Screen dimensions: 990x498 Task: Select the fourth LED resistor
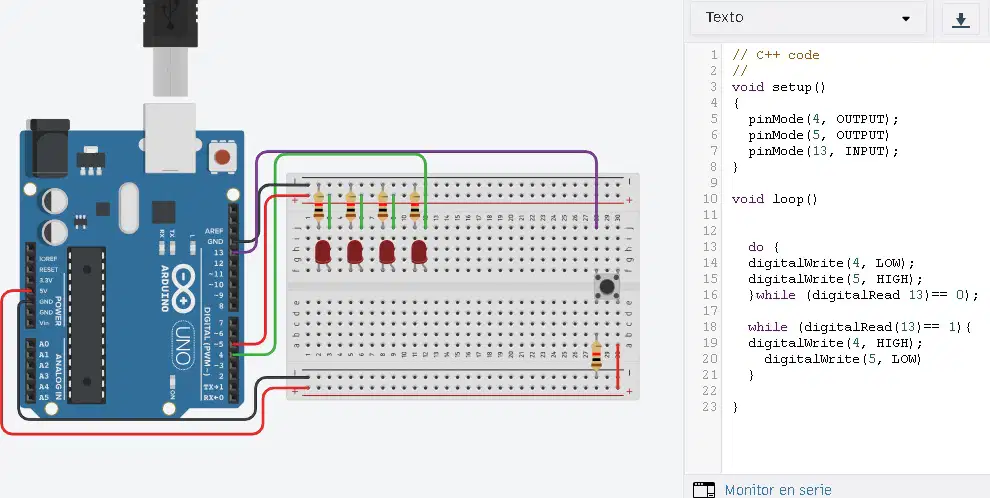(415, 204)
